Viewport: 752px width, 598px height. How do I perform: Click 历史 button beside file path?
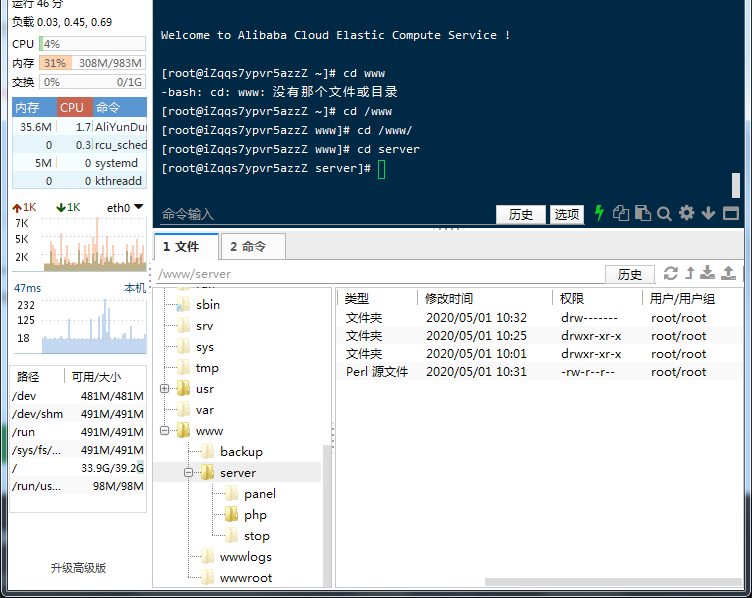tap(629, 274)
